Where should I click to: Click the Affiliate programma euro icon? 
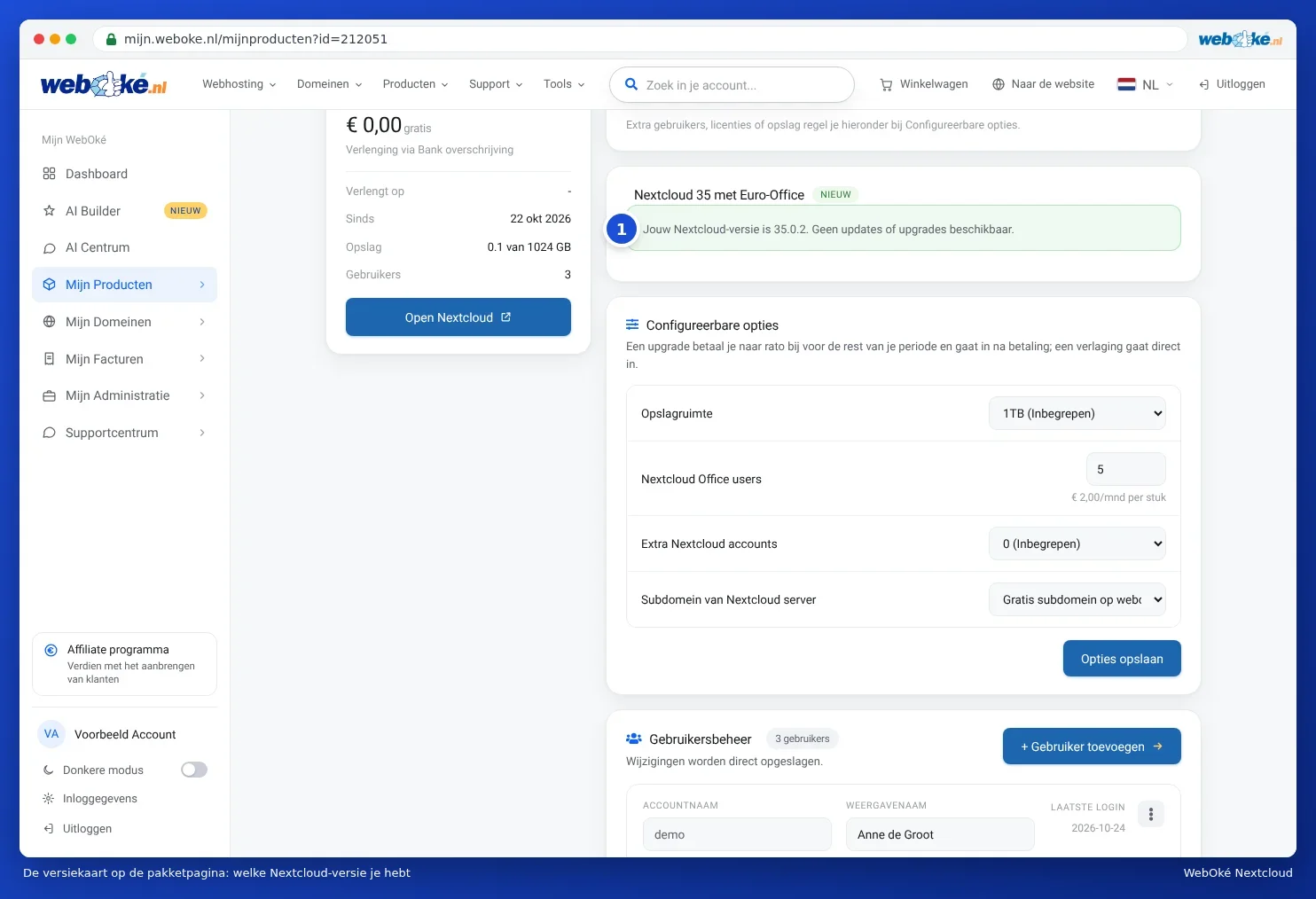[x=51, y=650]
